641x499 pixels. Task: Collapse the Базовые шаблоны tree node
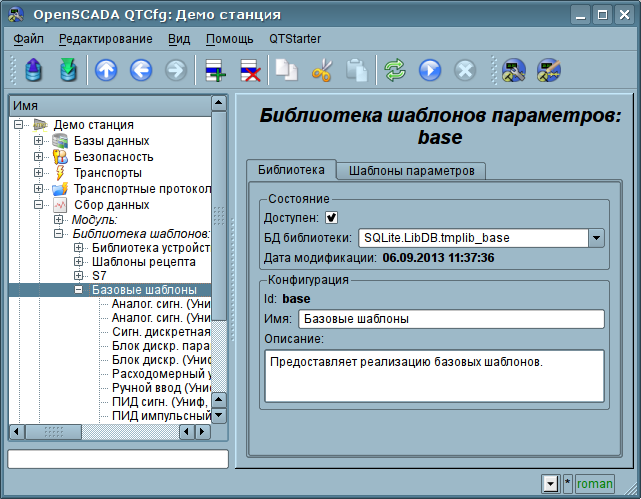coord(78,290)
